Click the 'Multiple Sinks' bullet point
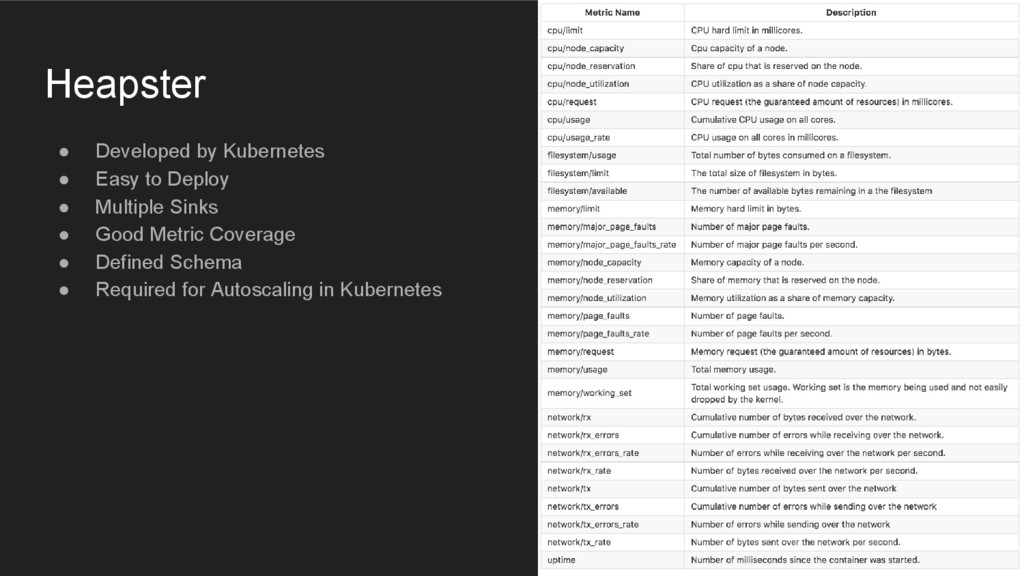Image resolution: width=1024 pixels, height=576 pixels. coord(156,207)
